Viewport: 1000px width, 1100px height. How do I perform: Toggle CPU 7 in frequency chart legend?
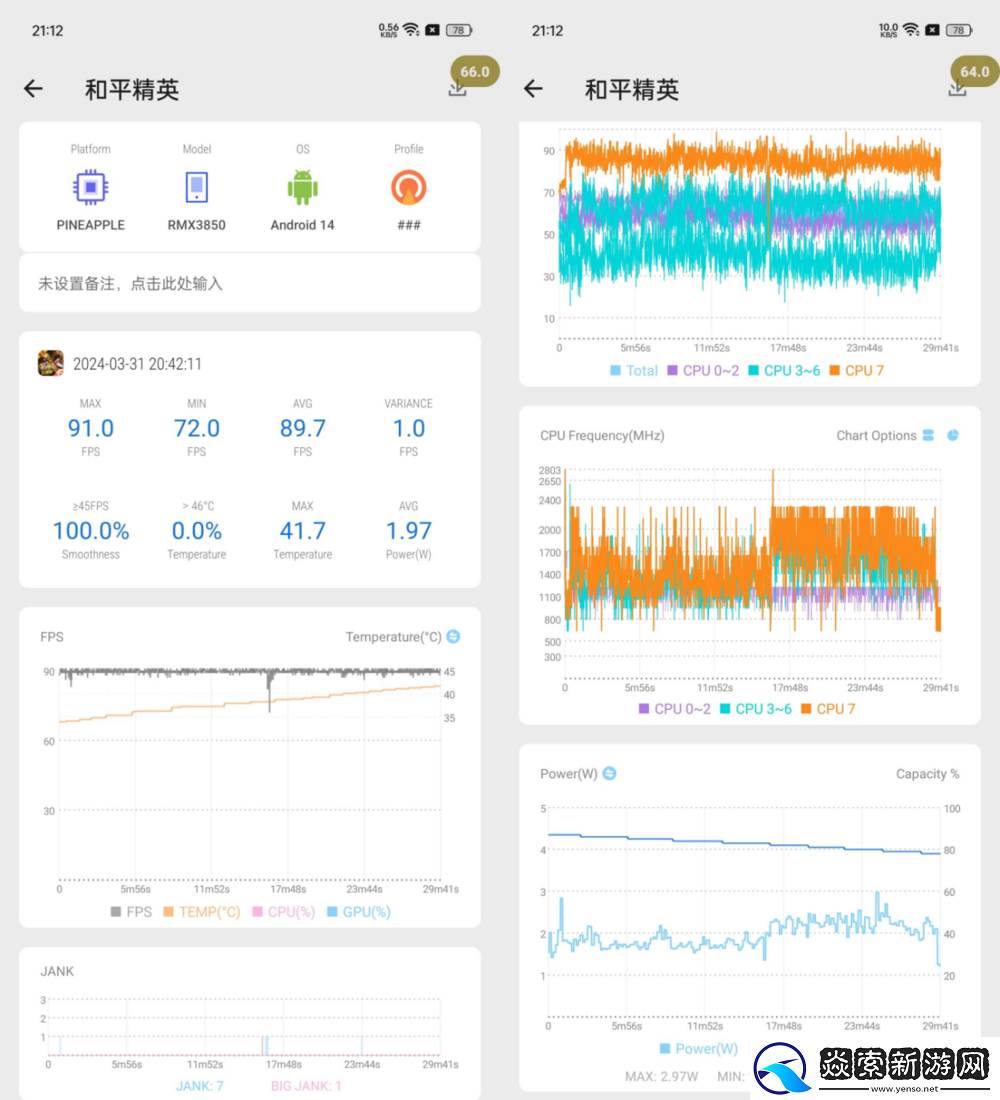(828, 709)
